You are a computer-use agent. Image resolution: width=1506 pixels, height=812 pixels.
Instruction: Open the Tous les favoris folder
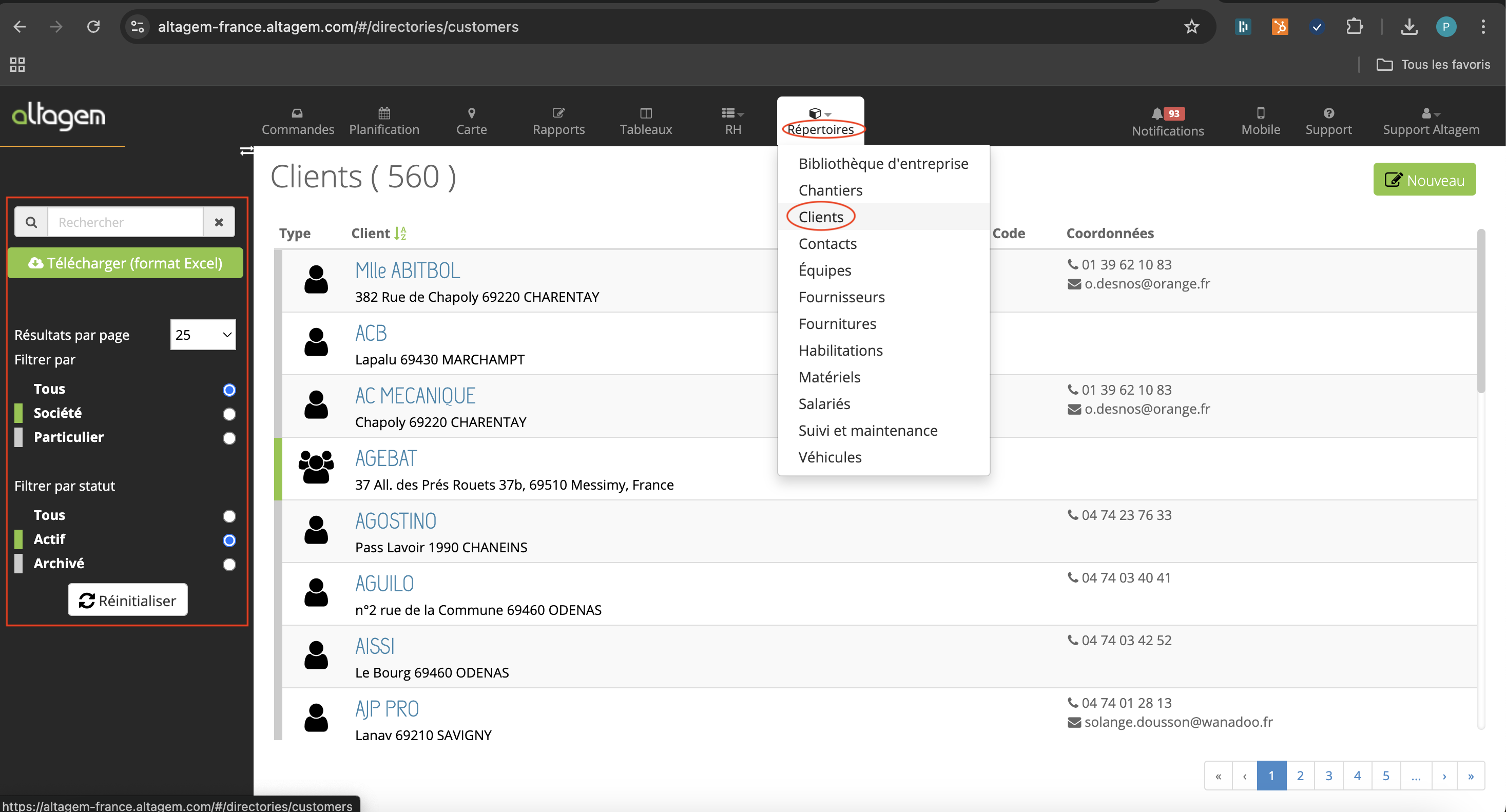pos(1433,64)
